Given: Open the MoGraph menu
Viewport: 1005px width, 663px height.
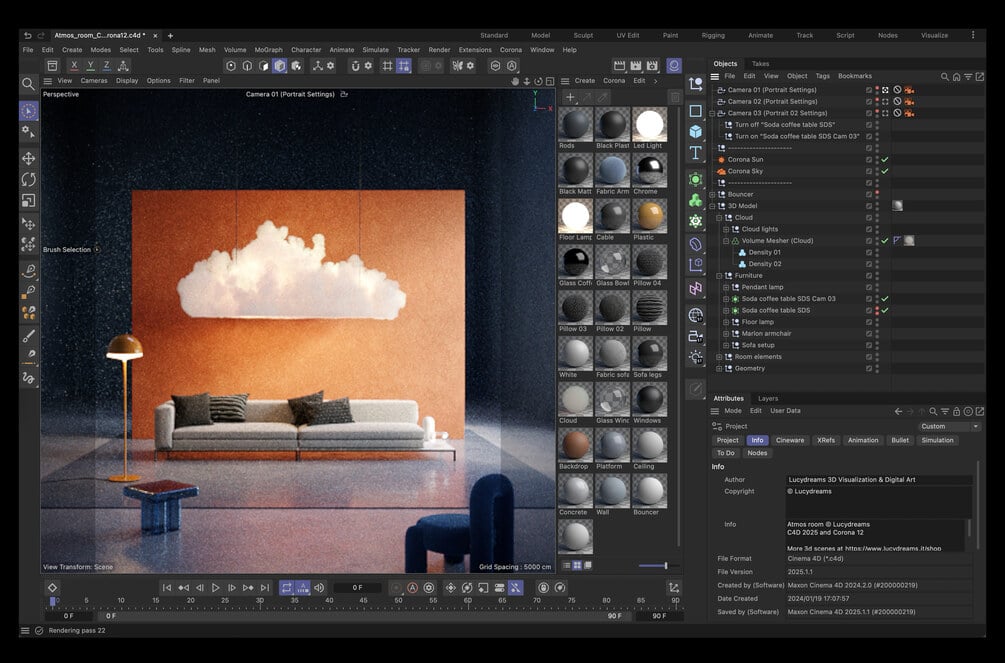Looking at the screenshot, I should 268,49.
